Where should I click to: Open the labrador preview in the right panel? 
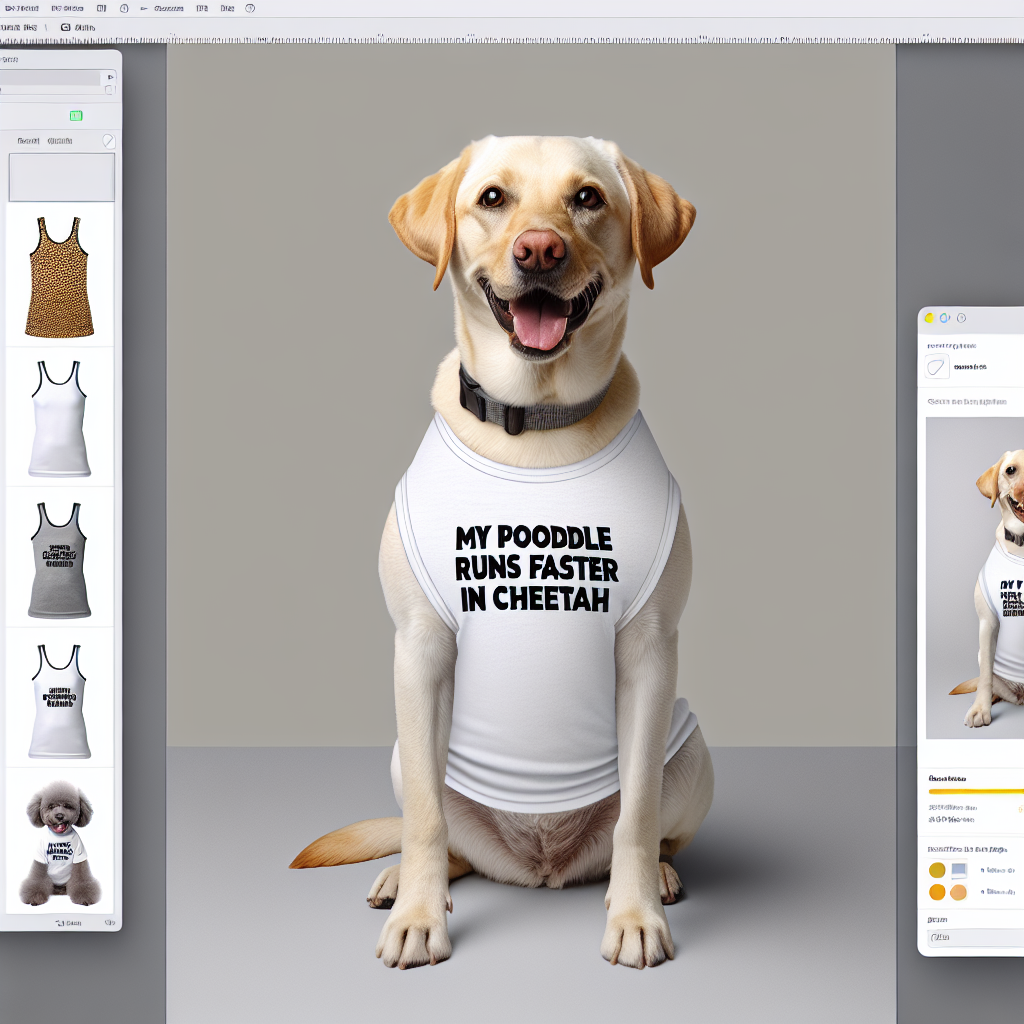[975, 577]
